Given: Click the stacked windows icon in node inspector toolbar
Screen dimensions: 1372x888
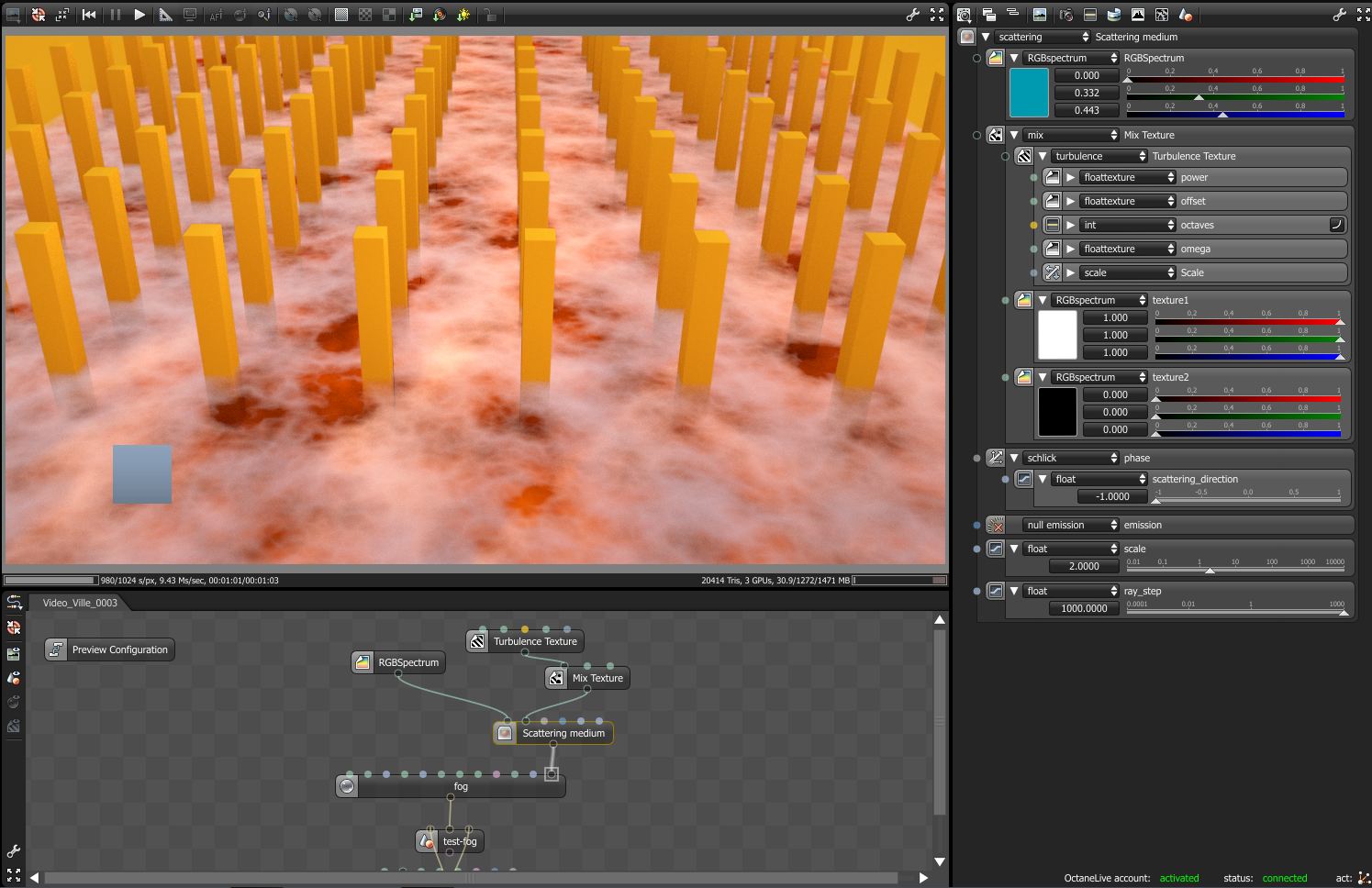Looking at the screenshot, I should pos(988,15).
